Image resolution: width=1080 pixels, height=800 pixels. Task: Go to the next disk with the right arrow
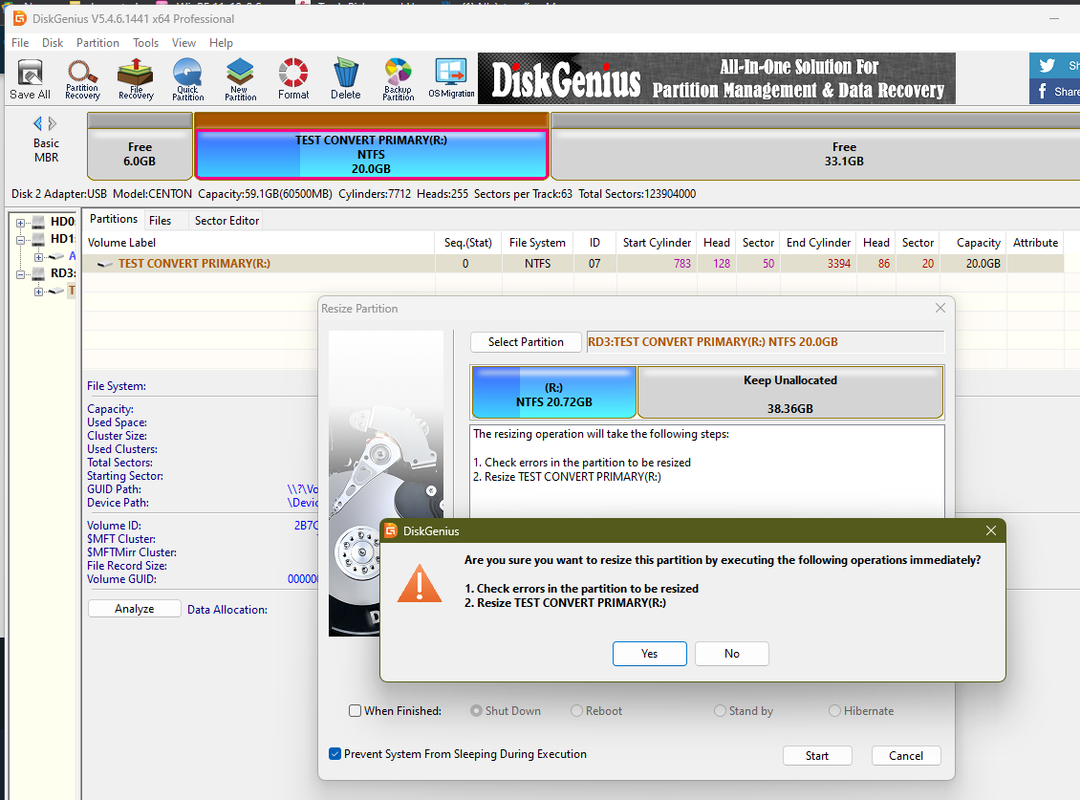point(52,123)
